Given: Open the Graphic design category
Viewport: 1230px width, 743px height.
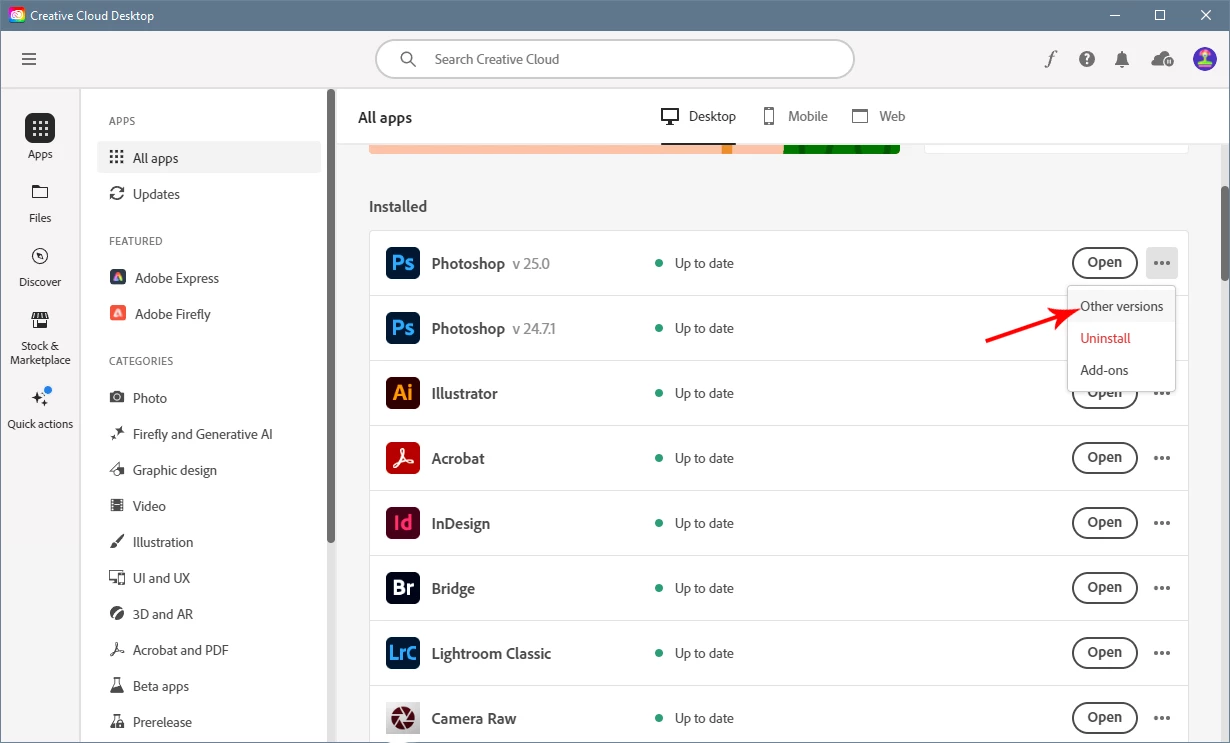Looking at the screenshot, I should 209,470.
